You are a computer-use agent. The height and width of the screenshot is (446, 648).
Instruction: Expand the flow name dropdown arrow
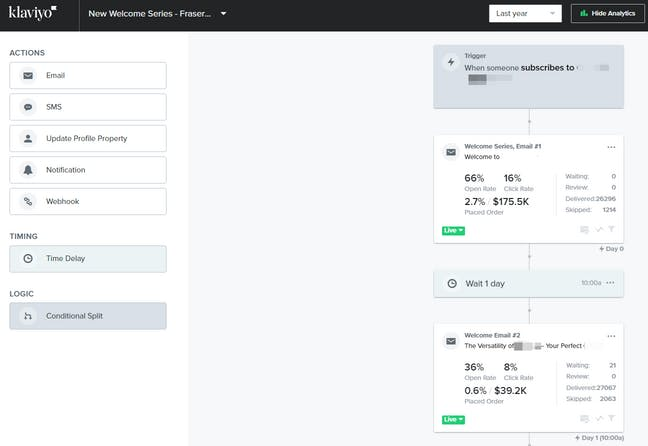(224, 14)
